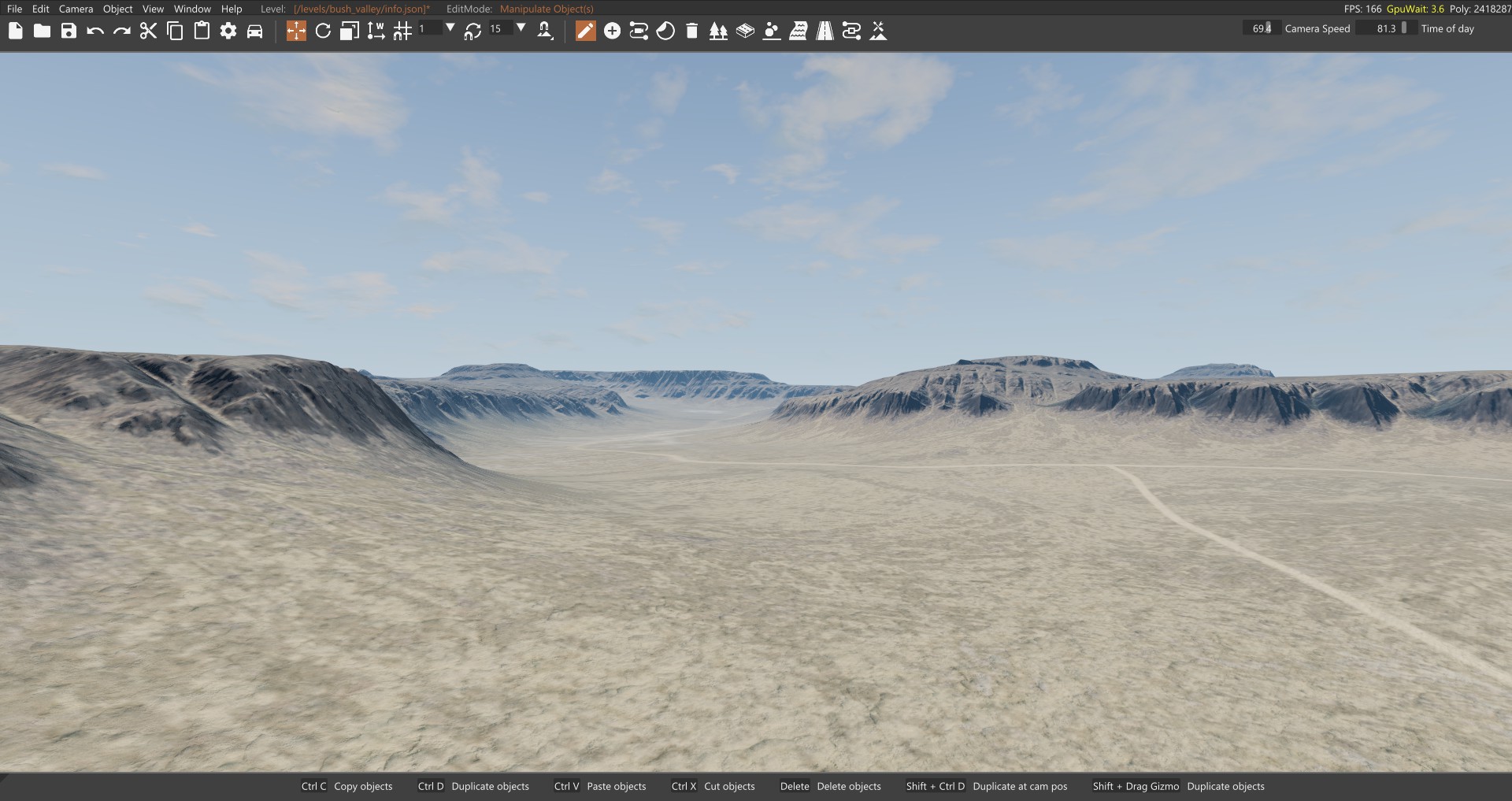Image resolution: width=1512 pixels, height=801 pixels.
Task: Open the Camera menu
Action: [76, 9]
